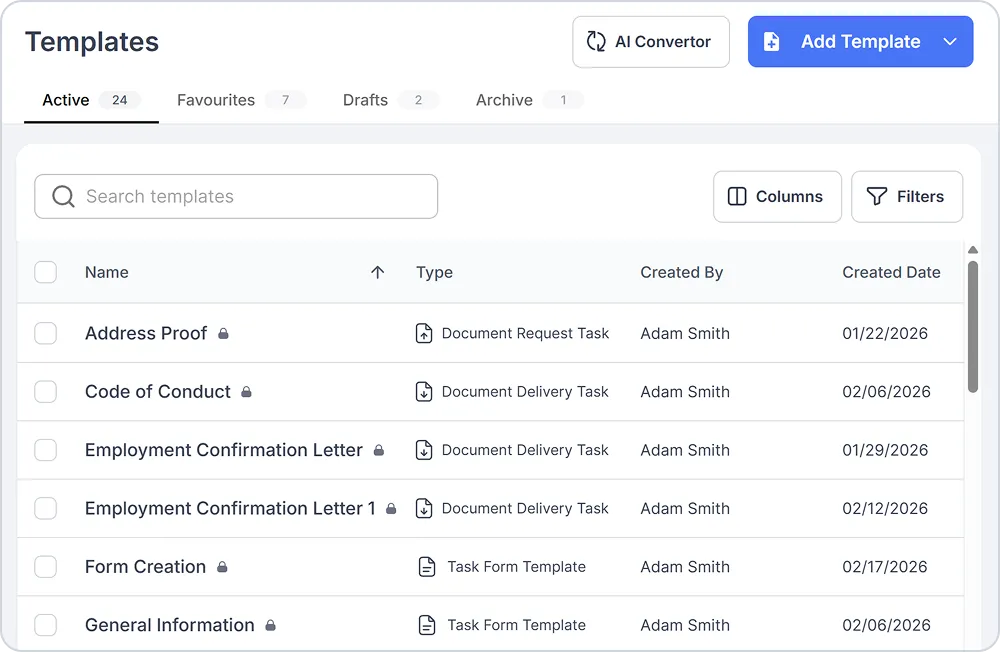The image size is (1000, 652).
Task: Tick the select-all checkbox in the table header
Action: 45,272
